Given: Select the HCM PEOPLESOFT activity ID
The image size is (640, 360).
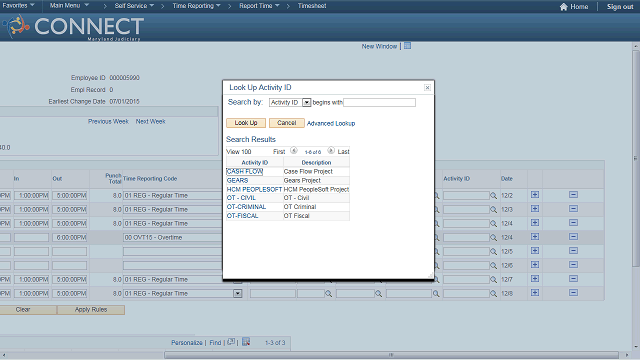Looking at the screenshot, I should coord(254,189).
